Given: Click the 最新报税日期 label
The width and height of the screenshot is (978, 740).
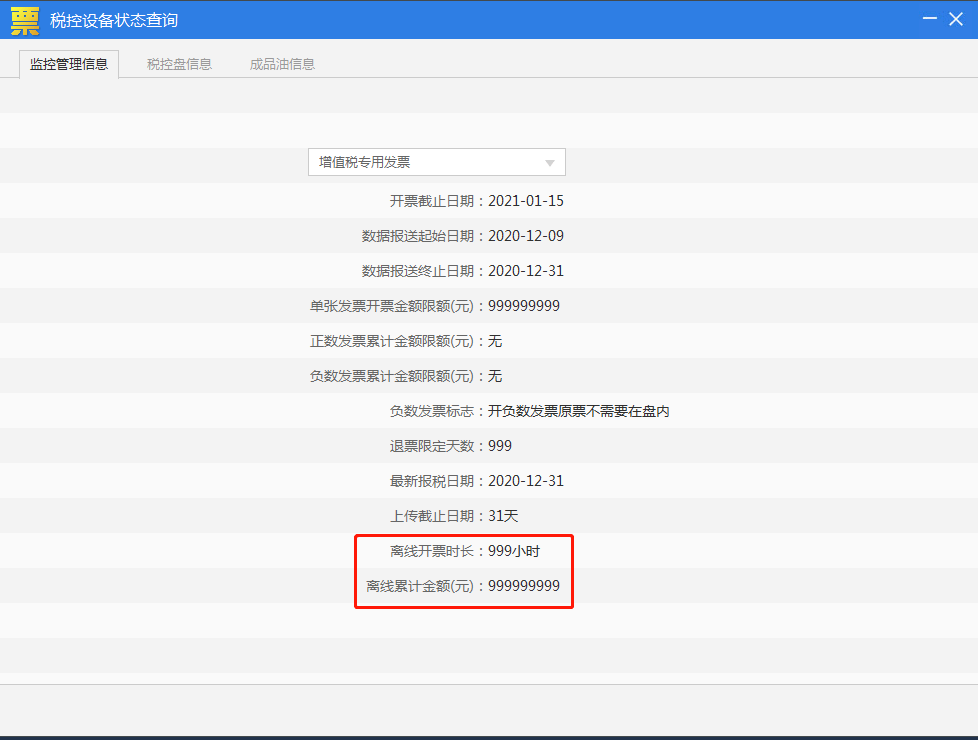Looking at the screenshot, I should pos(432,481).
